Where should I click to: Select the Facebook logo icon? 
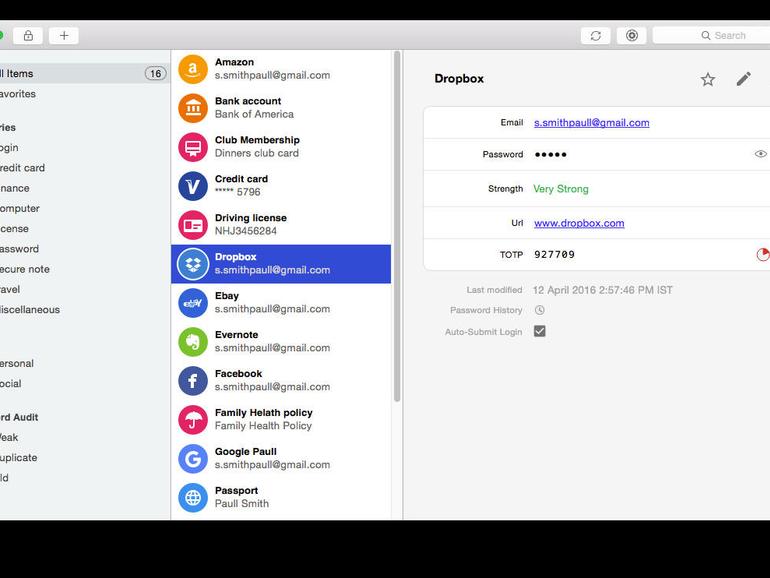(x=193, y=381)
